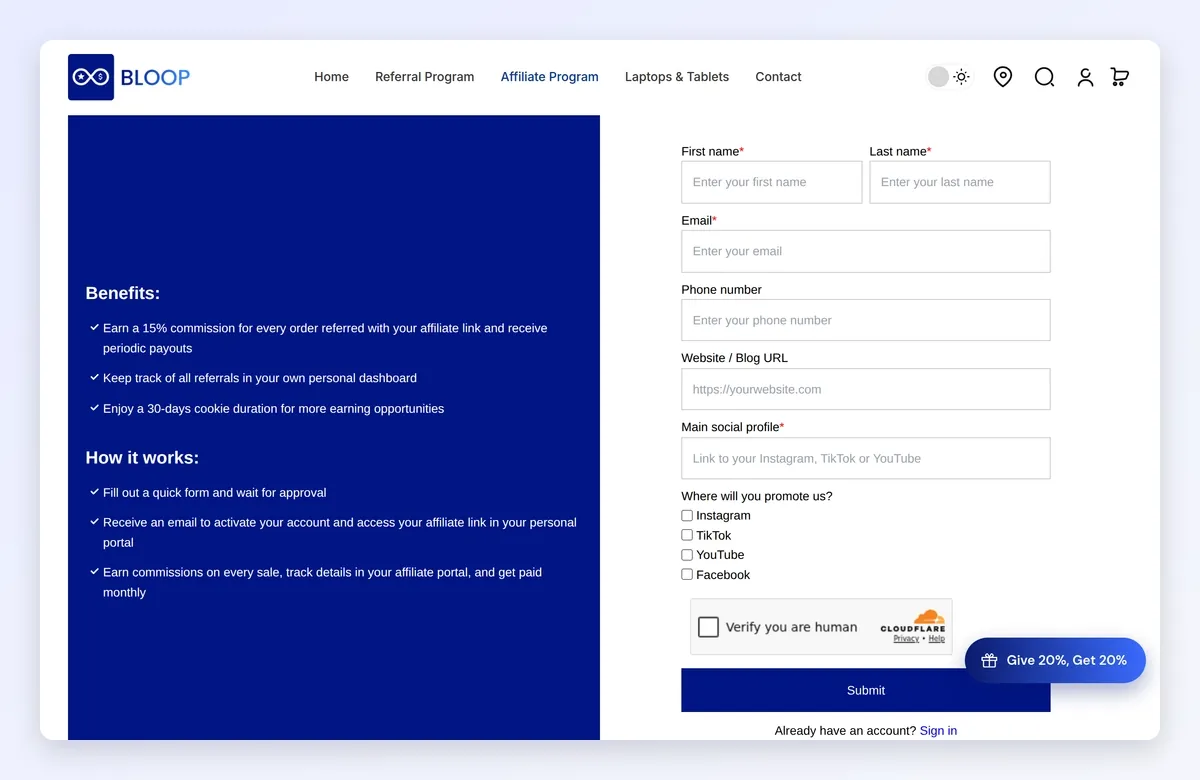The height and width of the screenshot is (780, 1200).
Task: Check the YouTube checkbox
Action: [x=687, y=555]
